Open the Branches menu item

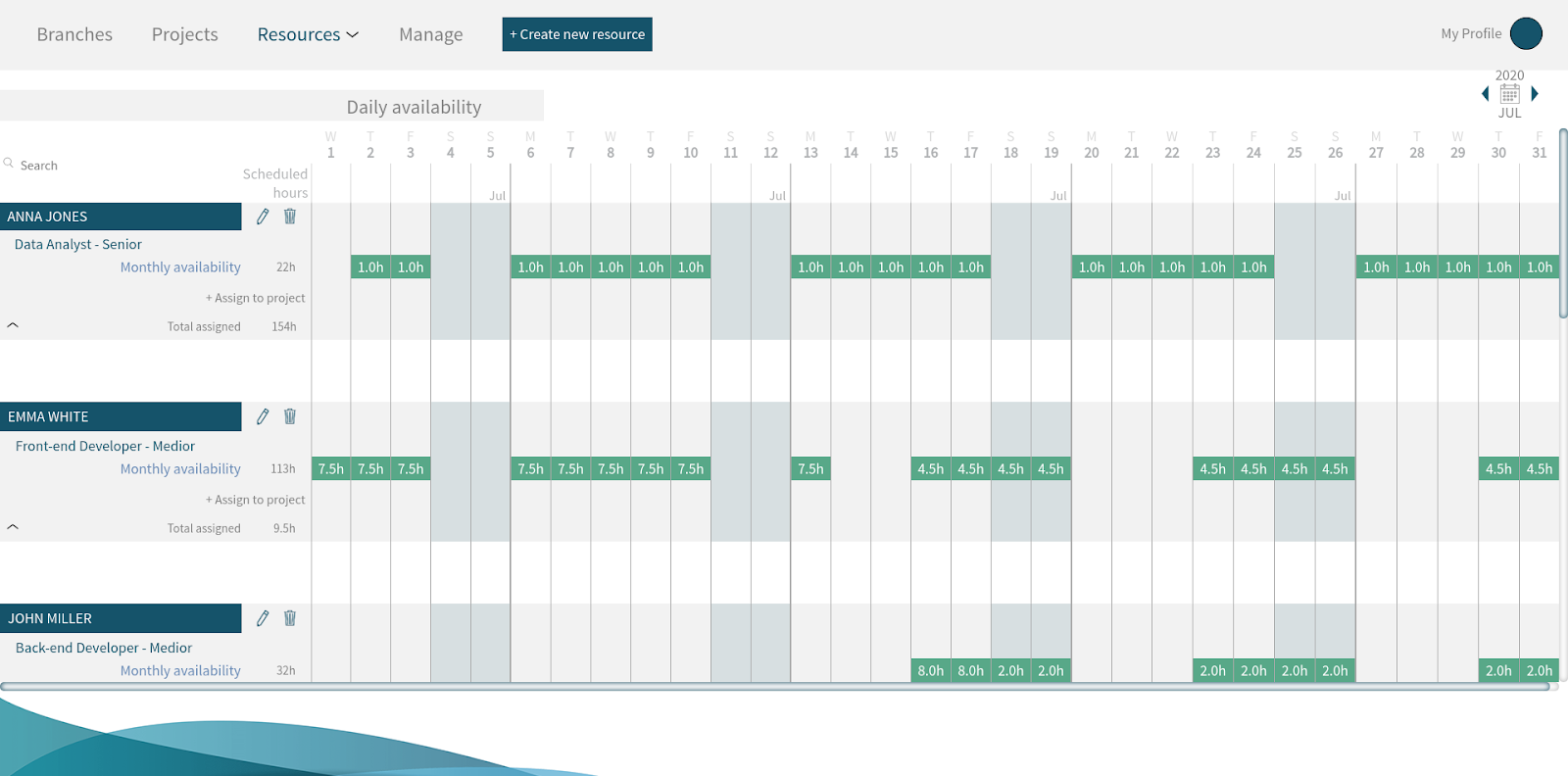point(74,34)
